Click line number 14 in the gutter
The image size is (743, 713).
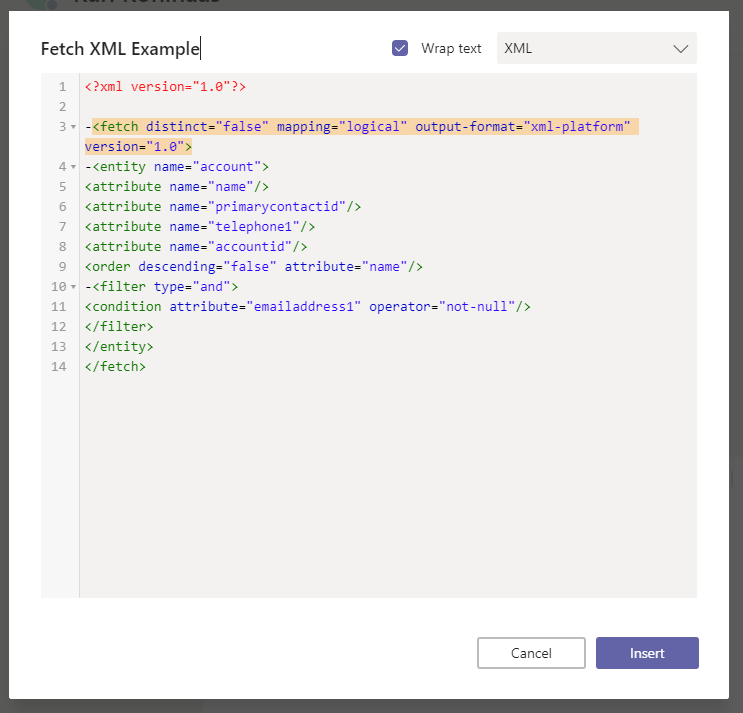[59, 366]
